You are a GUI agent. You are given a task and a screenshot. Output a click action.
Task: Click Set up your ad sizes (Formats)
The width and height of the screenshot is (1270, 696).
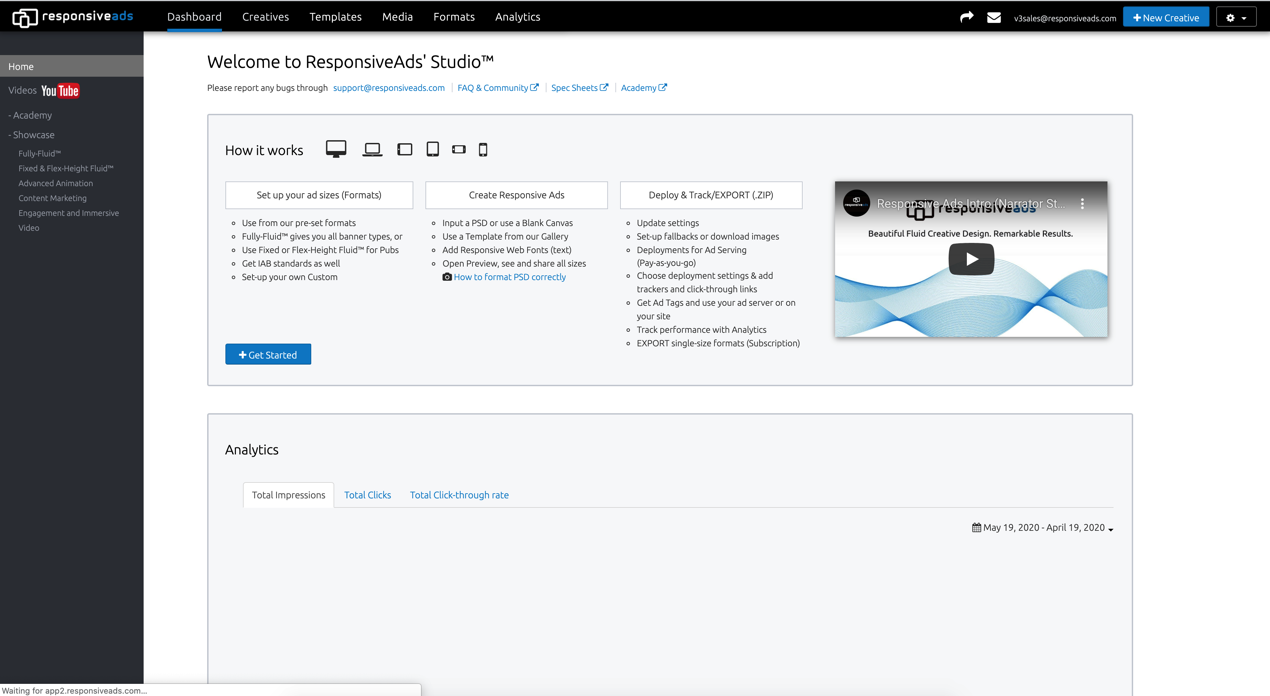(319, 195)
